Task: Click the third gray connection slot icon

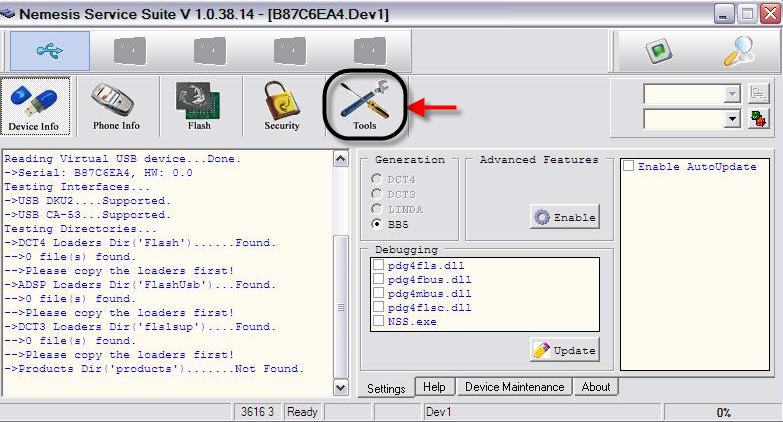Action: (x=210, y=51)
